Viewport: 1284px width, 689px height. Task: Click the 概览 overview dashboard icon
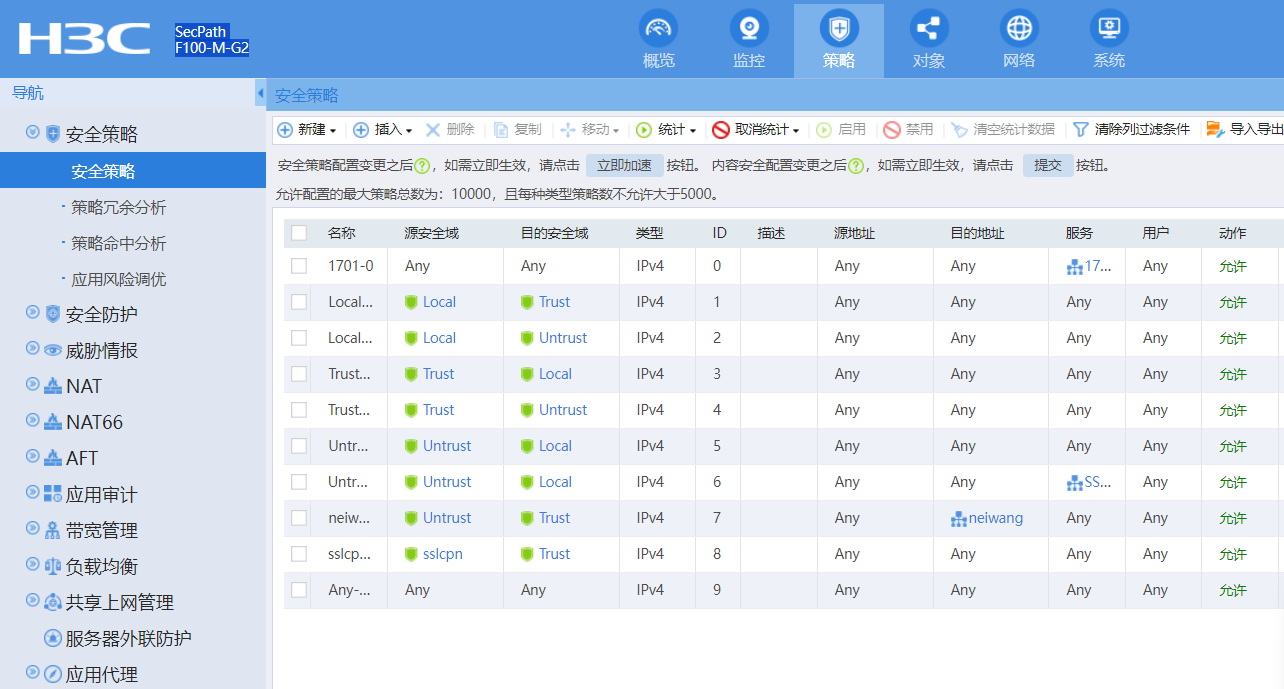pyautogui.click(x=658, y=28)
